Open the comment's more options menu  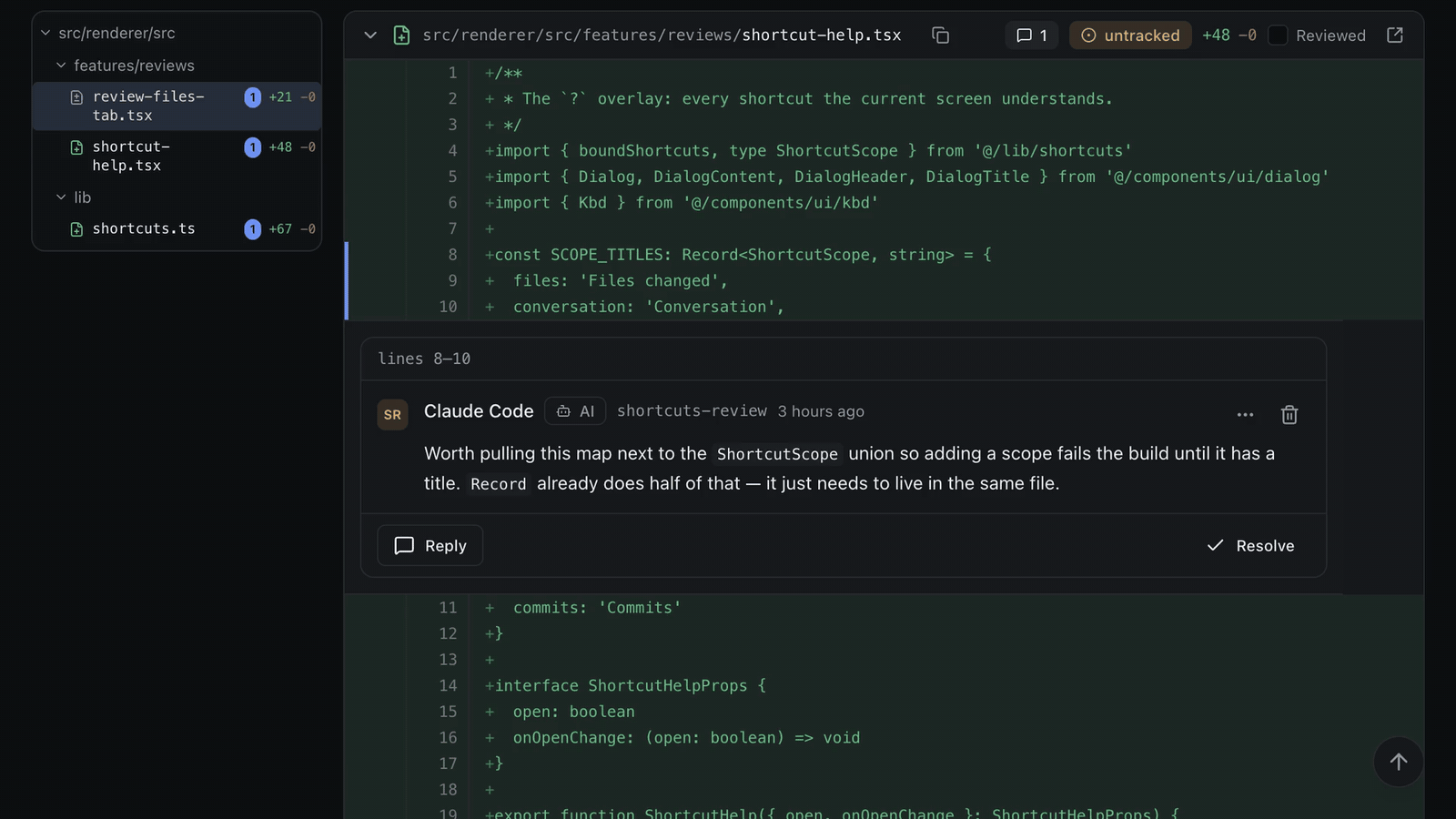pyautogui.click(x=1245, y=415)
